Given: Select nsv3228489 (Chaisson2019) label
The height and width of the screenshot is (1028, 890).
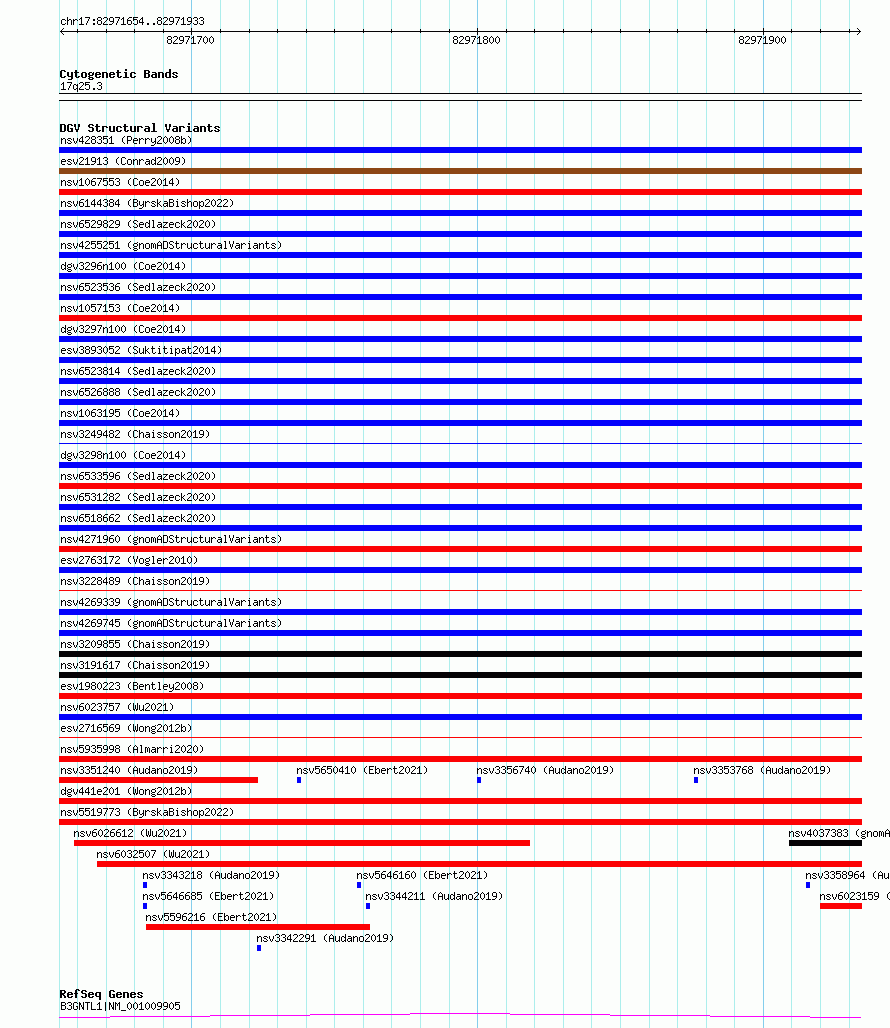Looking at the screenshot, I should [x=135, y=581].
